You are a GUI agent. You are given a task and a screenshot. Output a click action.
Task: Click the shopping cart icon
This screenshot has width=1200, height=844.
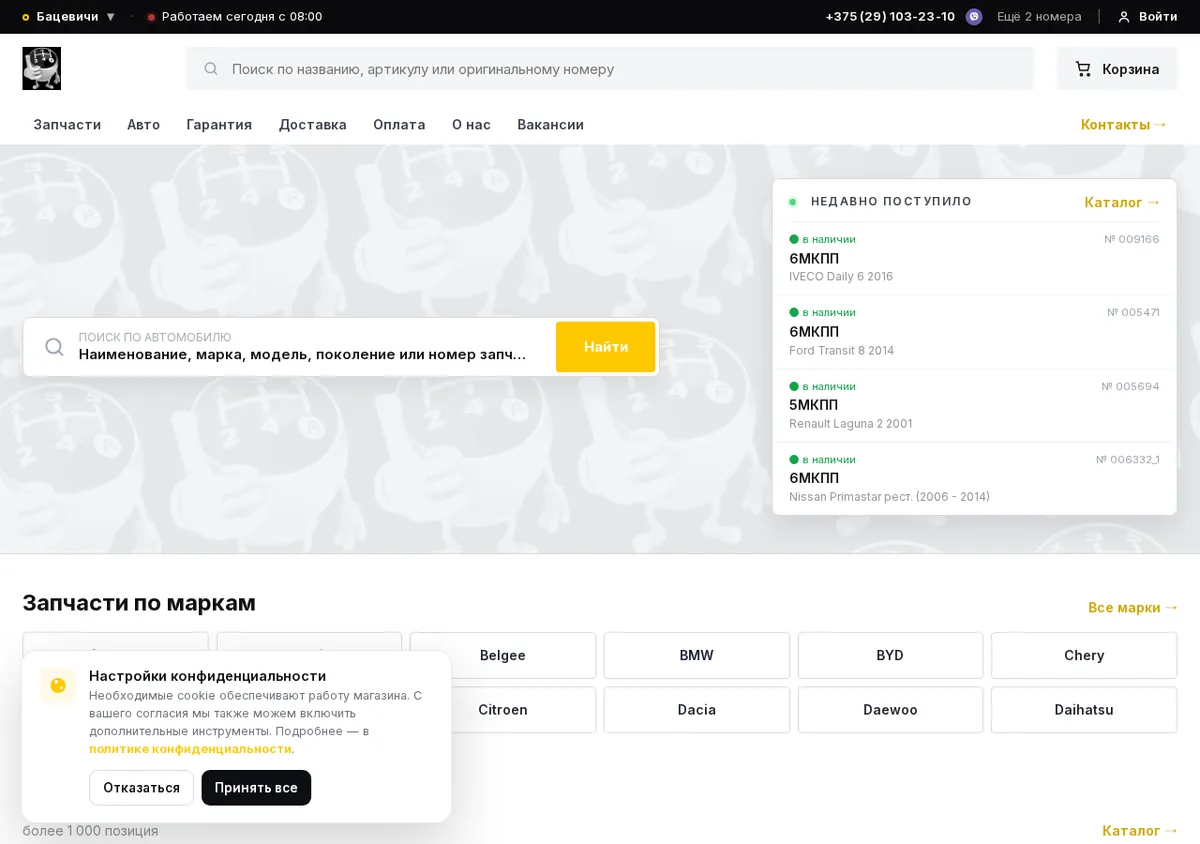click(1083, 69)
